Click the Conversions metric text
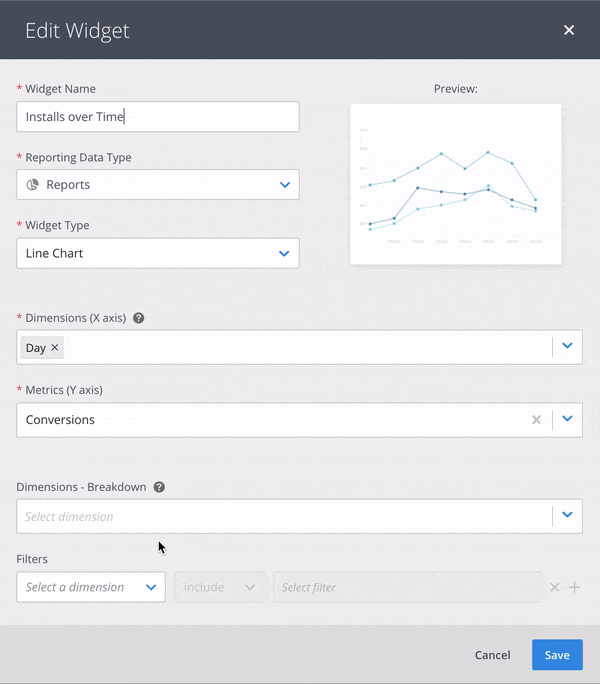The image size is (600, 684). click(x=60, y=420)
